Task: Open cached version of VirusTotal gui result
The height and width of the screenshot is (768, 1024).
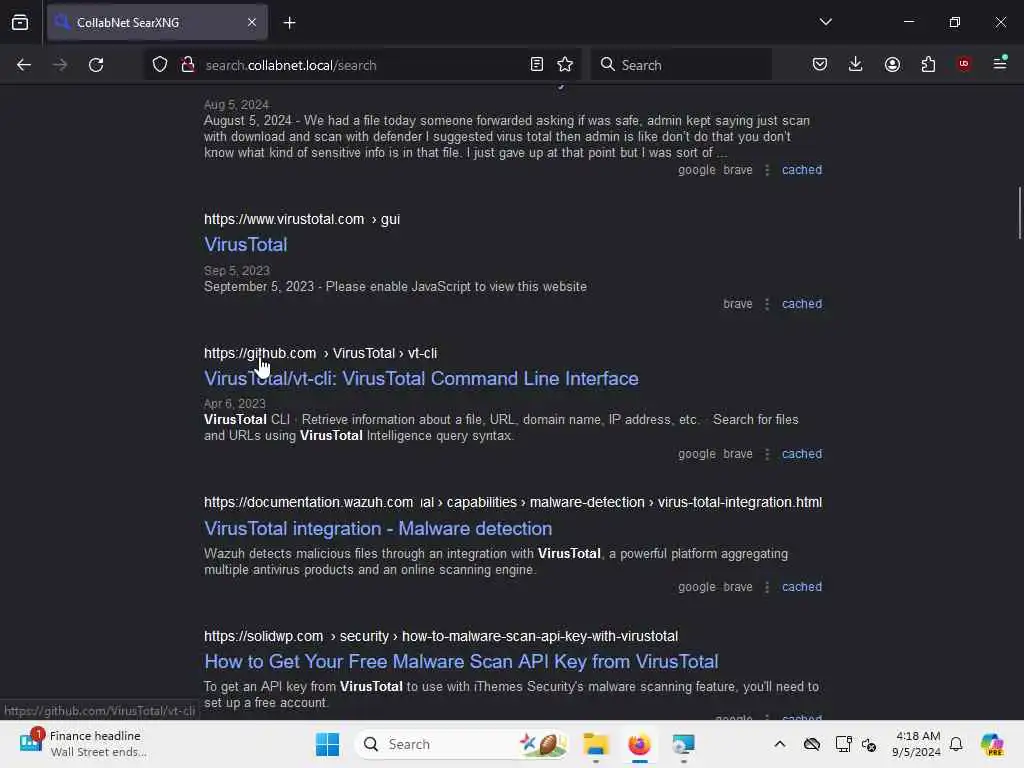Action: [802, 304]
